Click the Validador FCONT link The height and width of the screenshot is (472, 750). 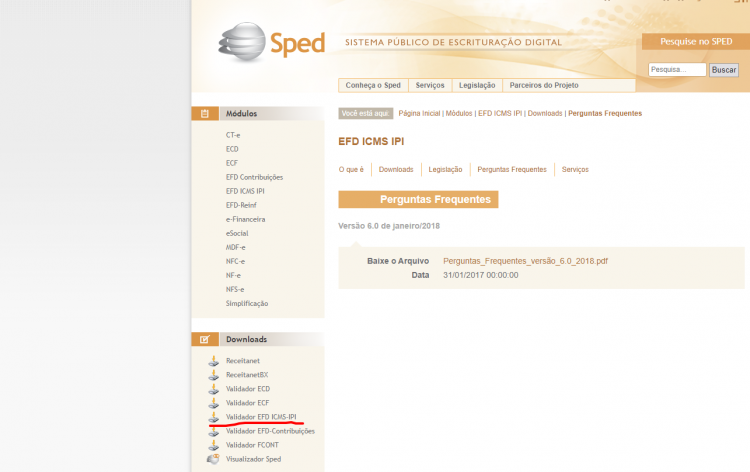pyautogui.click(x=252, y=445)
